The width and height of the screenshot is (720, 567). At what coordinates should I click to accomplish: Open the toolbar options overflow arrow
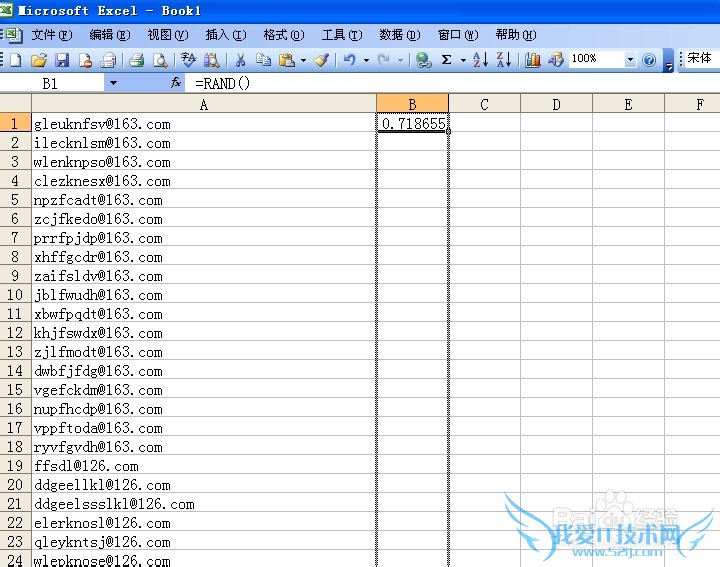click(x=669, y=61)
